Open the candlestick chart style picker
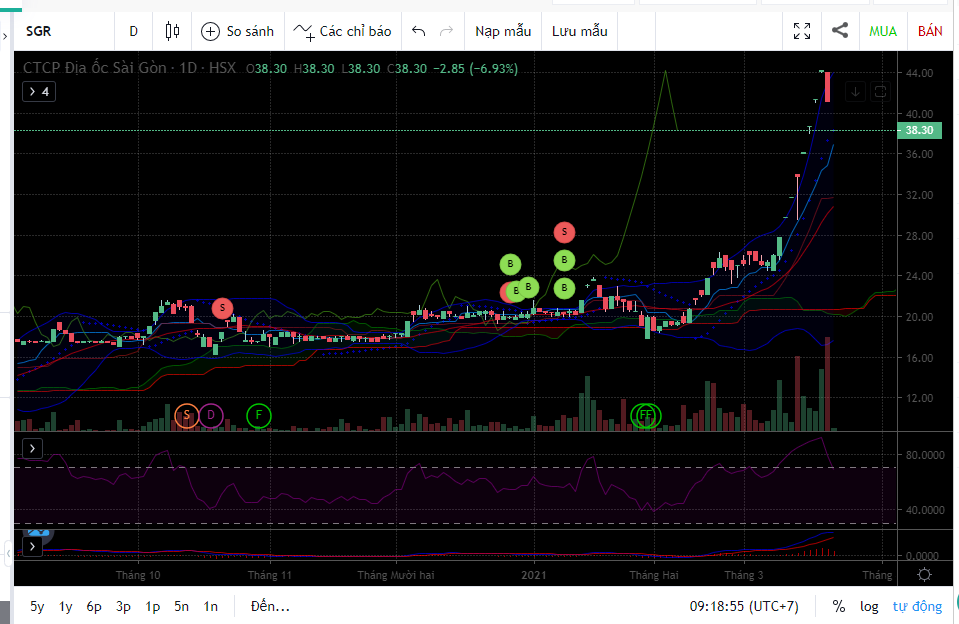Image resolution: width=959 pixels, height=624 pixels. 172,31
